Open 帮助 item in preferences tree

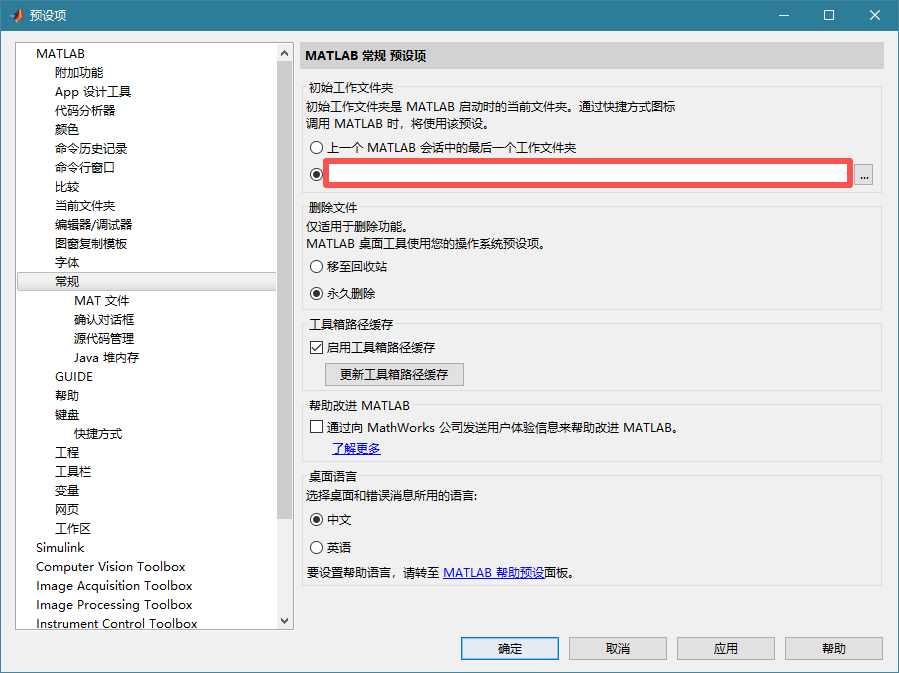(67, 396)
